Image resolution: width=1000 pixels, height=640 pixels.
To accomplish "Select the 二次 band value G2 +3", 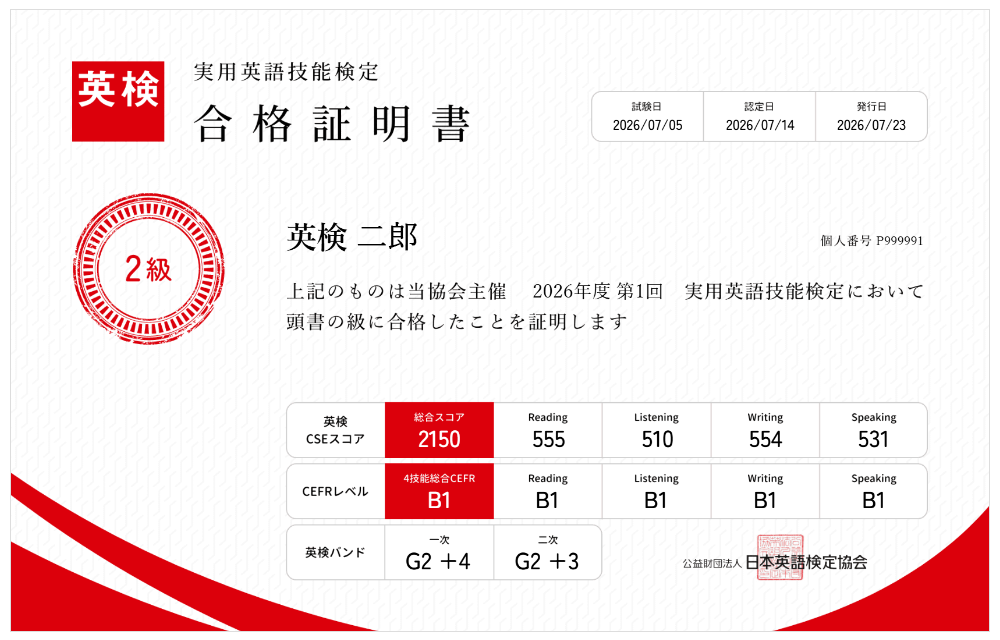I will (x=547, y=562).
